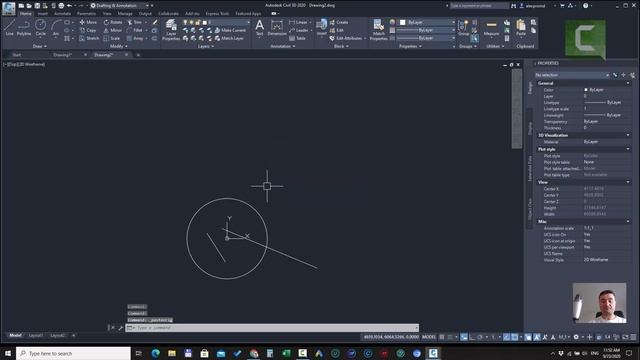Toggle object snap in status bar
The width and height of the screenshot is (640, 360).
coord(515,337)
